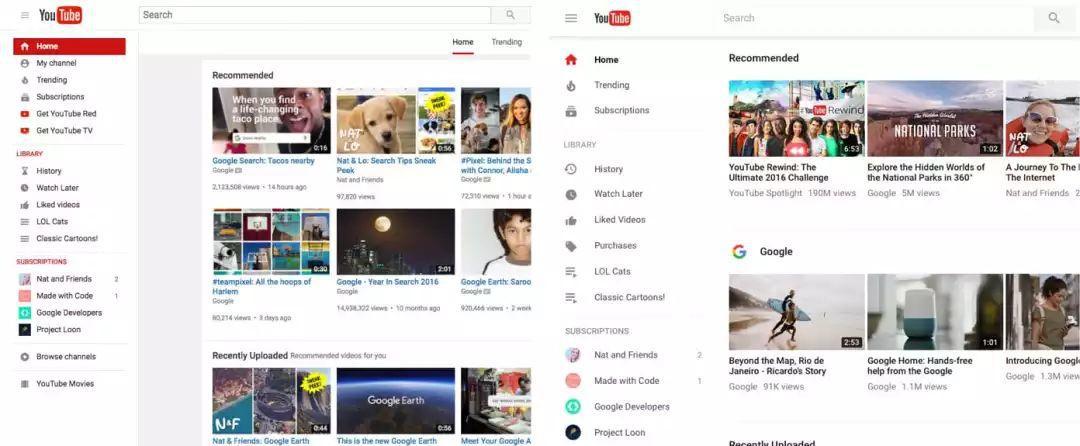Open 'Google - Year In Search 2016' link
1080x446 pixels.
coord(388,282)
